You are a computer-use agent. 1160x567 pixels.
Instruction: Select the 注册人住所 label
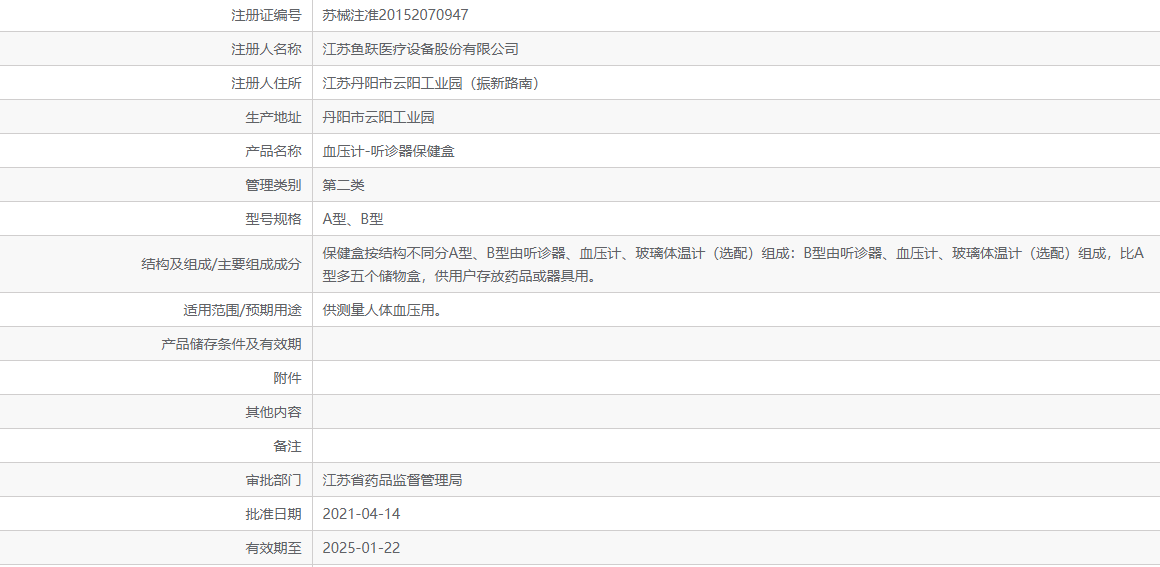point(266,83)
